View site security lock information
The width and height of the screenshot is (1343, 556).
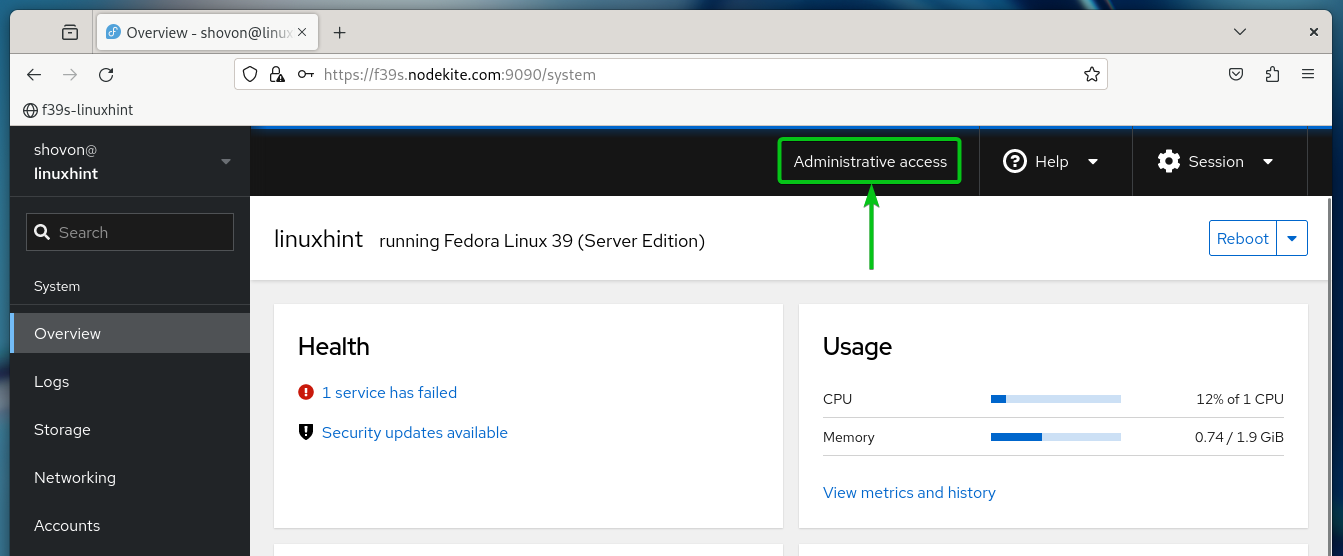tap(277, 74)
